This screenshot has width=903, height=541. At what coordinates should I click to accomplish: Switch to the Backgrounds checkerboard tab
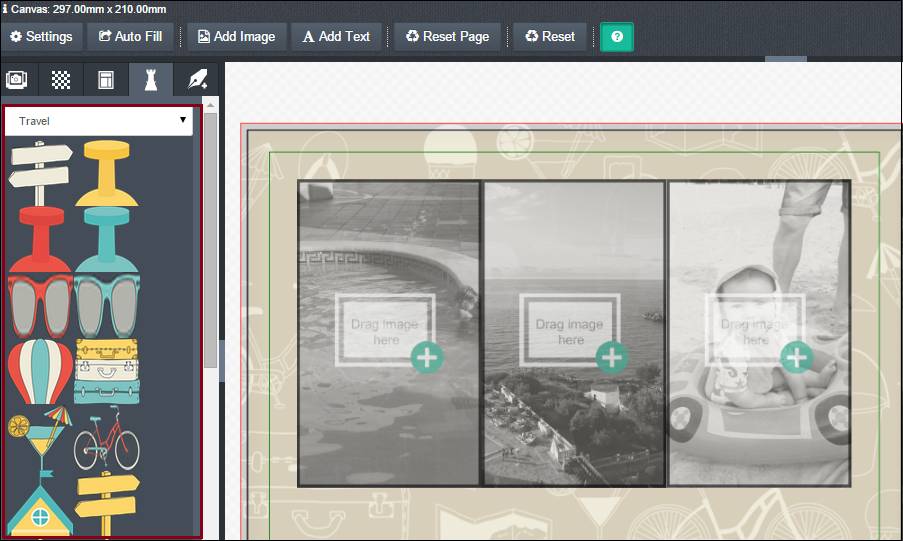[62, 80]
